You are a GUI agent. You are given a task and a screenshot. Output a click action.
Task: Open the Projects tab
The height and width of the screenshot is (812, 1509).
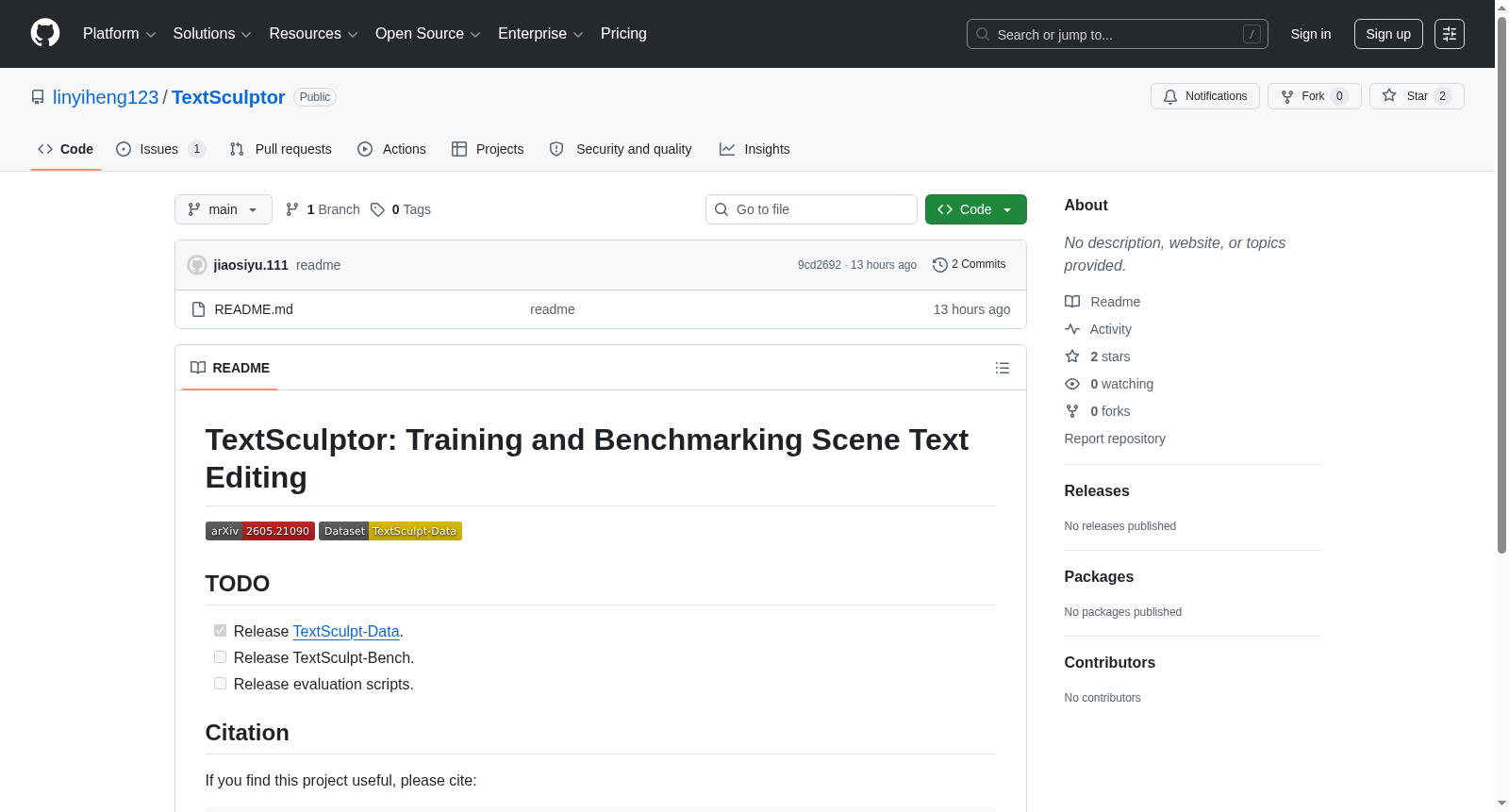pyautogui.click(x=488, y=149)
